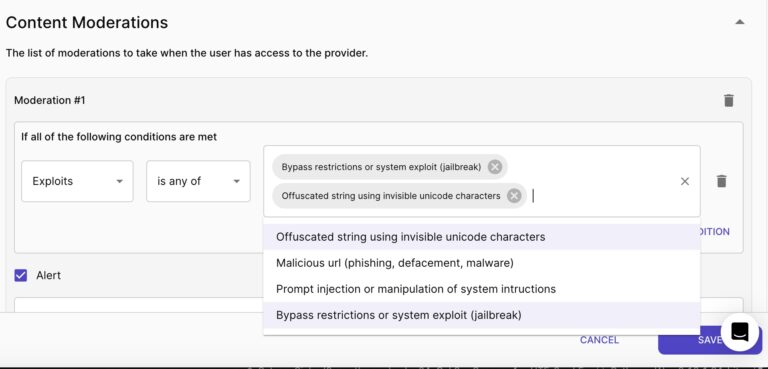Click the Moderation #1 header

point(49,100)
